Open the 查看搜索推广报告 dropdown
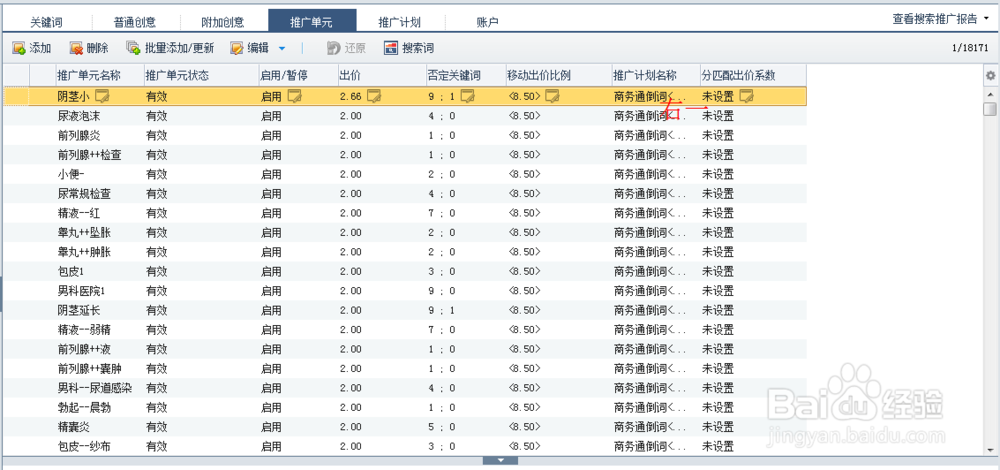The image size is (1000, 470). [x=940, y=19]
